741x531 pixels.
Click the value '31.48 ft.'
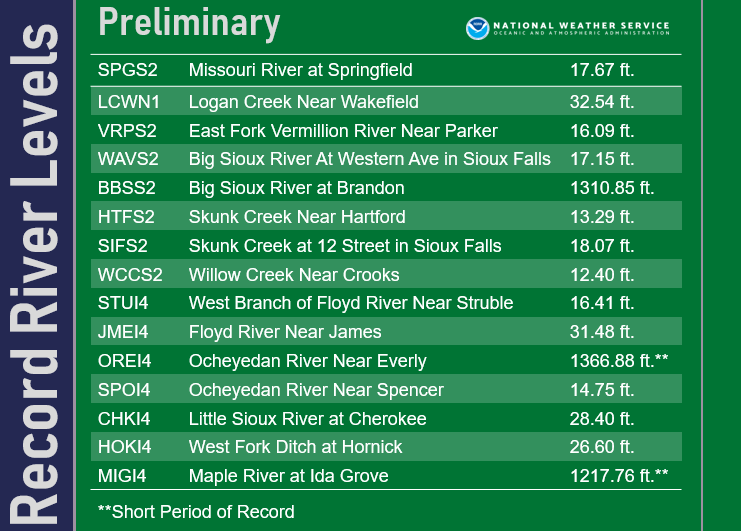click(602, 332)
